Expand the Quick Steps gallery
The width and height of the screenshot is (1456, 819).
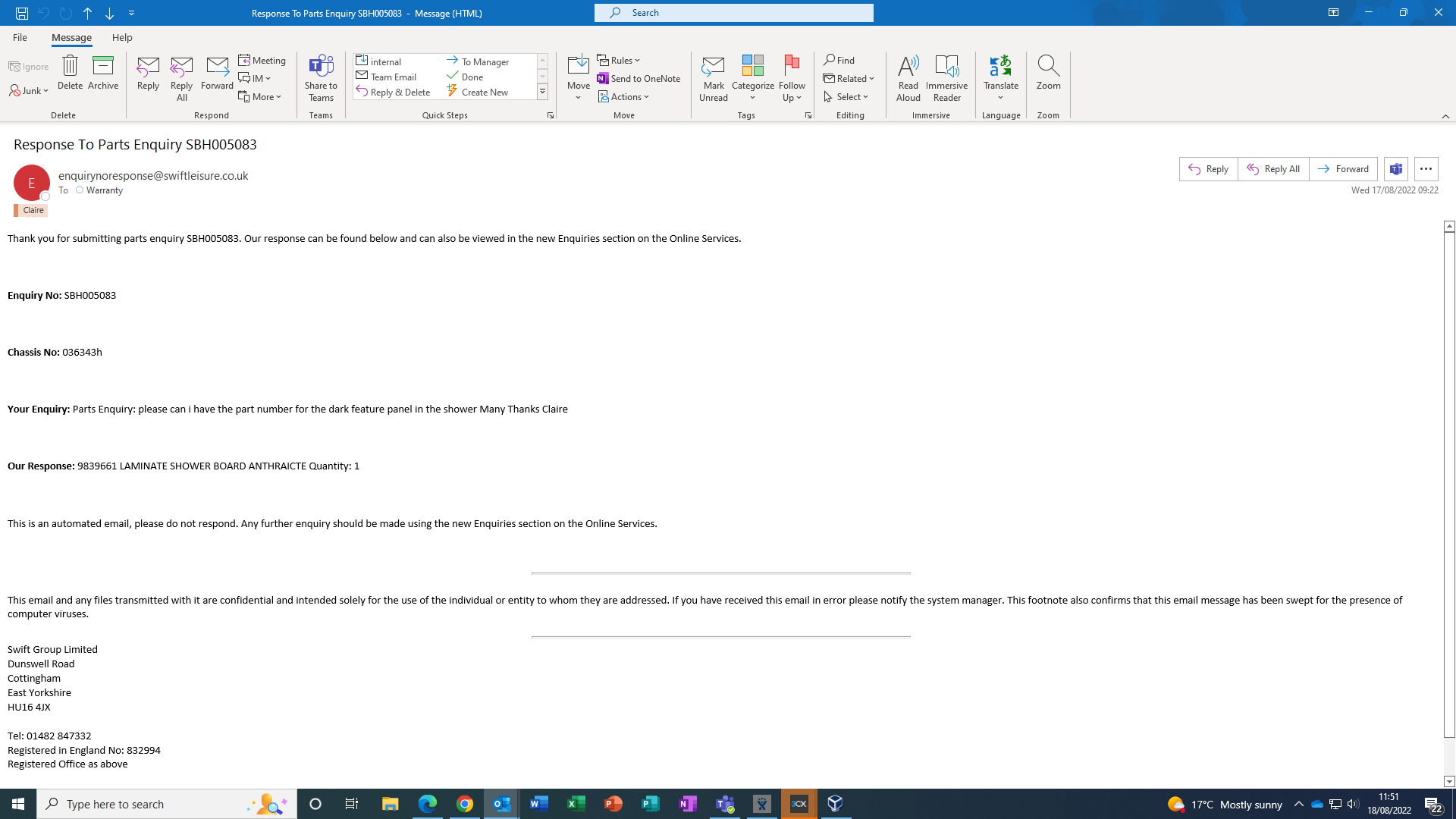pos(542,93)
